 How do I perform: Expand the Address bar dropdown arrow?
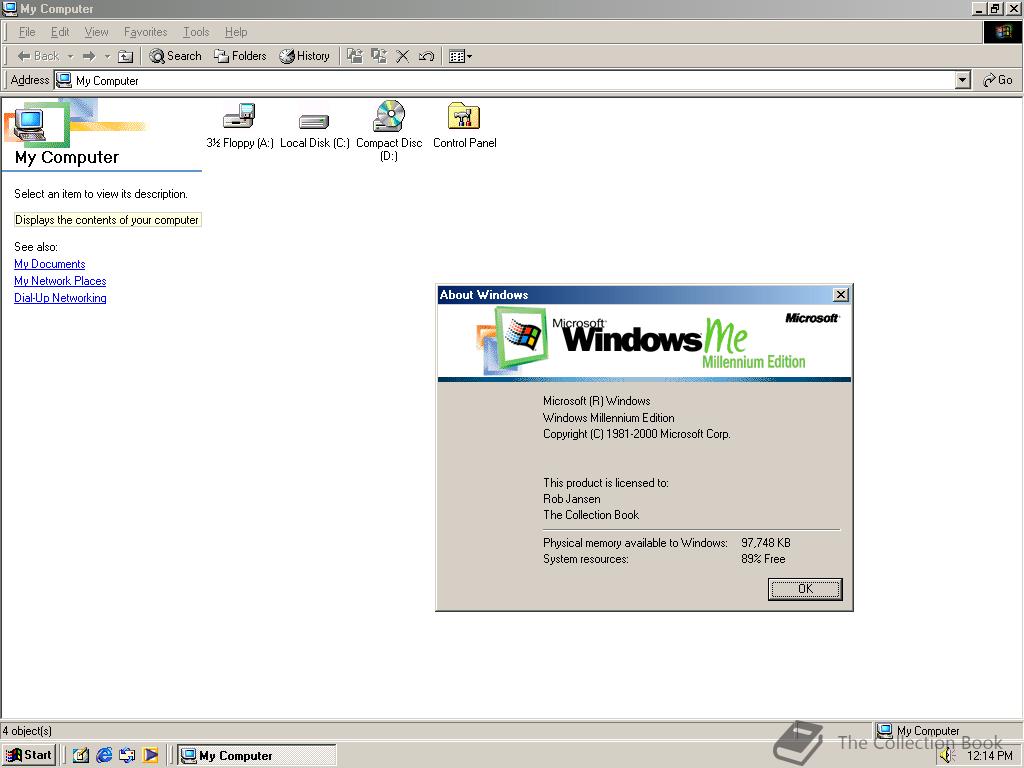coord(963,80)
